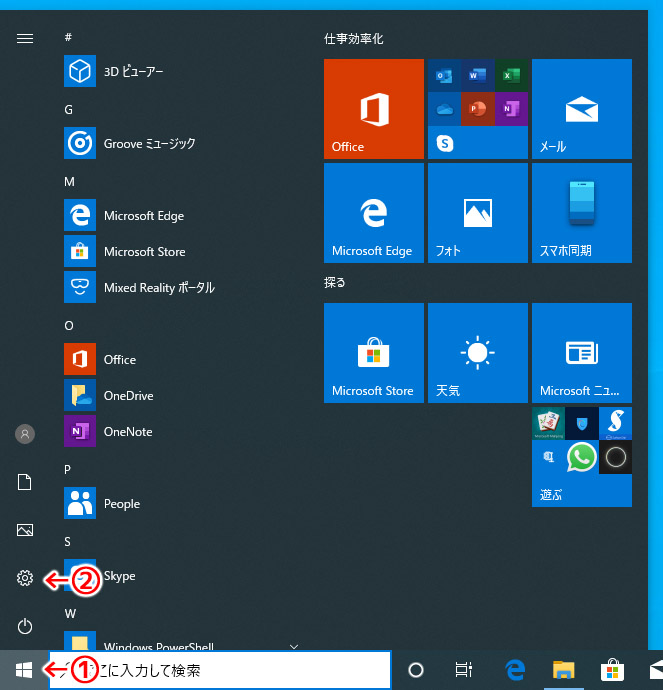
Task: Click the Cortana circle on the taskbar
Action: click(x=416, y=670)
